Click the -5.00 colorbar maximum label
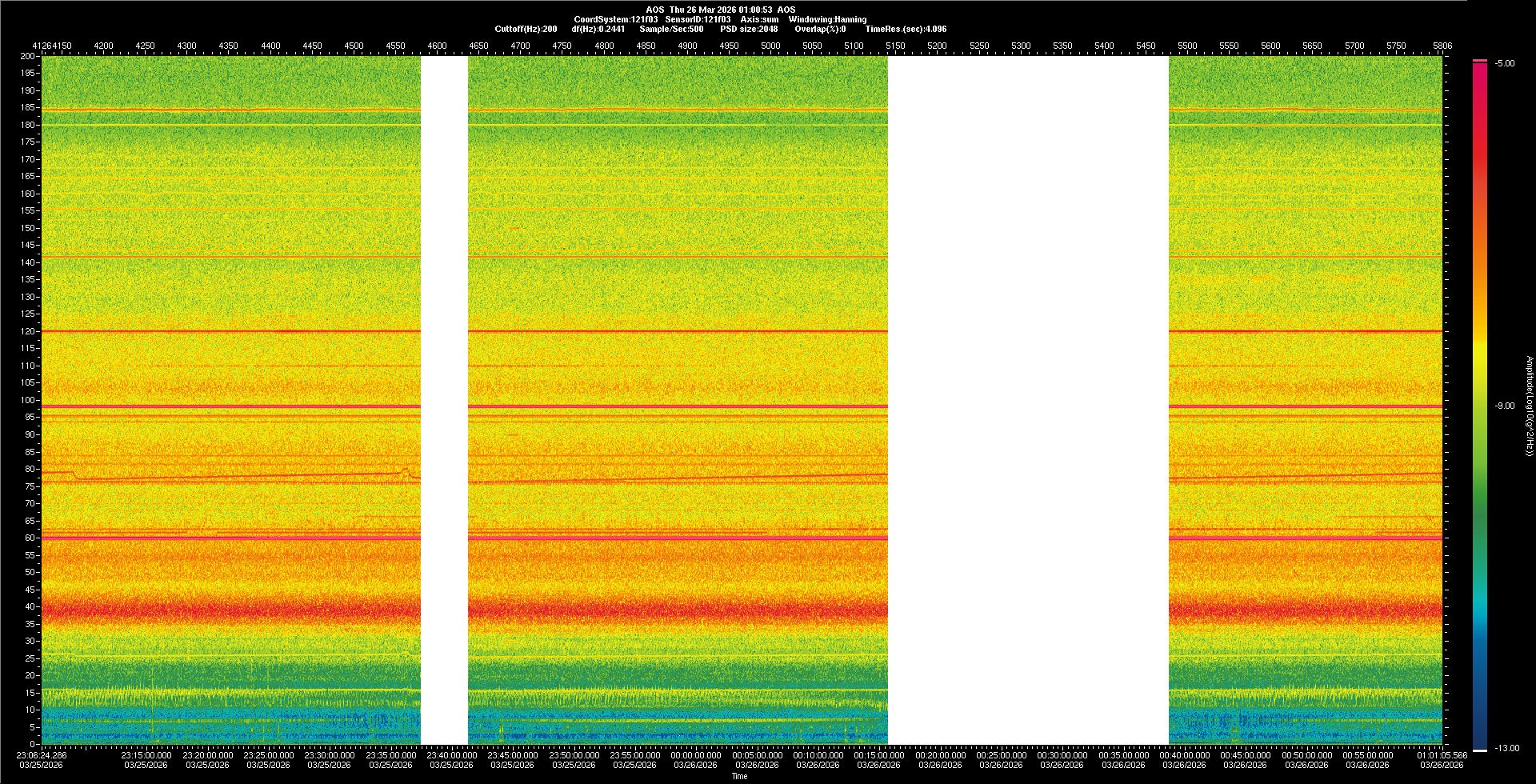This screenshot has width=1536, height=784. tap(1505, 64)
